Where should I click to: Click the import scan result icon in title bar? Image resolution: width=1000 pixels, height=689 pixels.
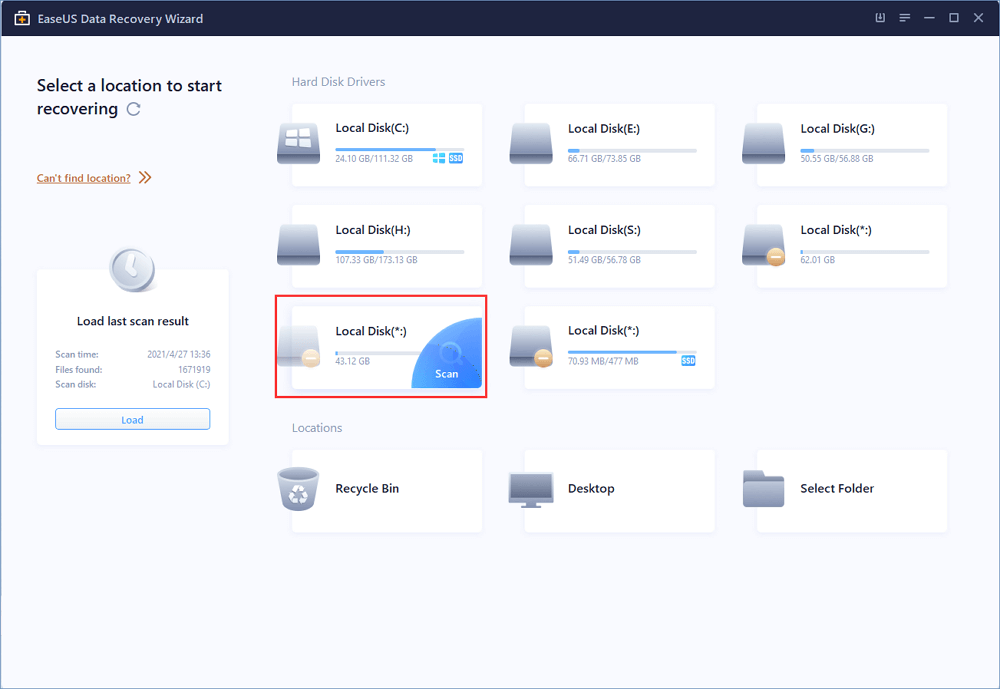pos(880,18)
